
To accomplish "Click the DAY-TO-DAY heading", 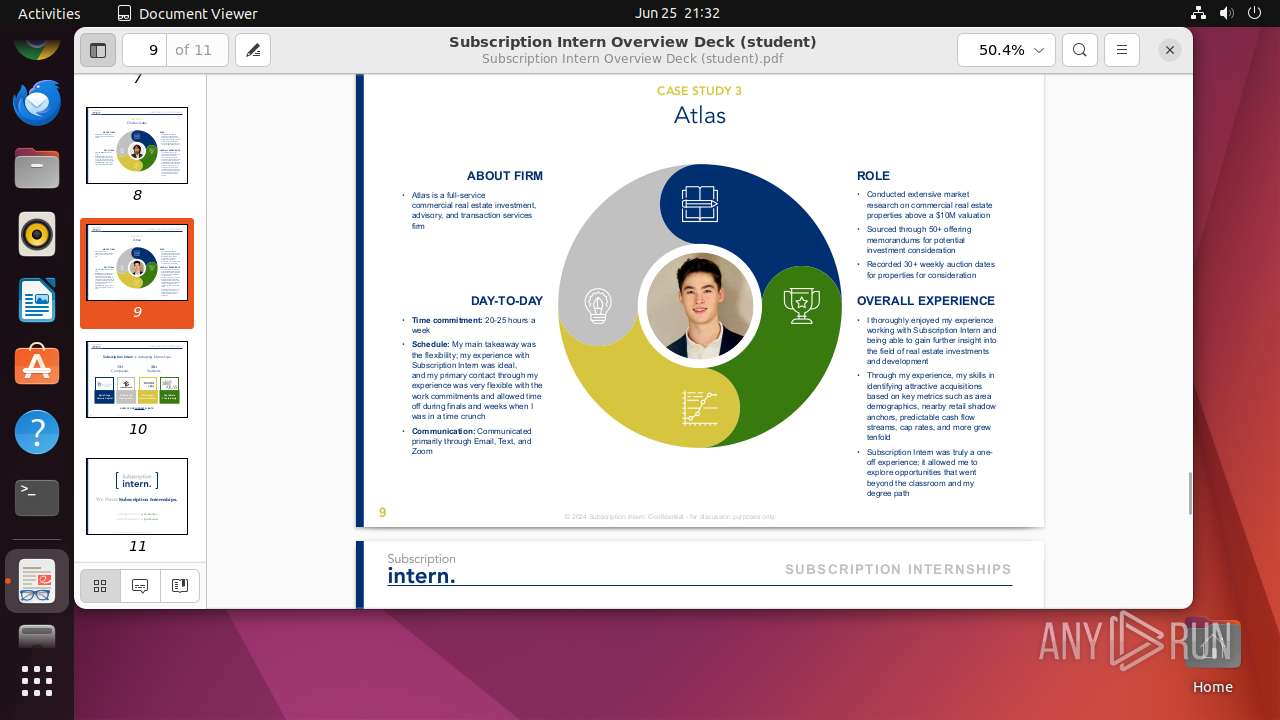I will 507,301.
